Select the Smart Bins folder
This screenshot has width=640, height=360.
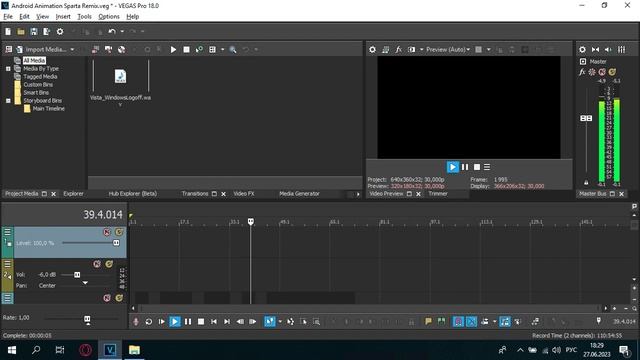[x=36, y=92]
